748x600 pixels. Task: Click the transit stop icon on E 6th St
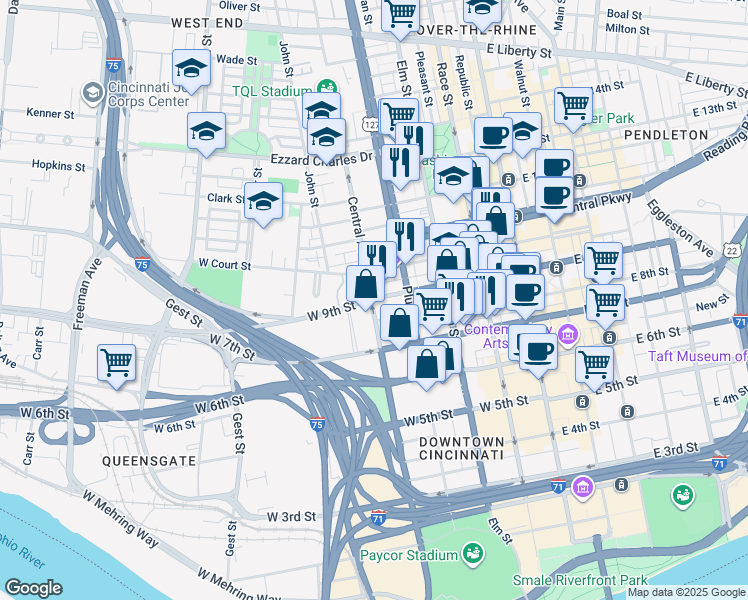[x=609, y=338]
